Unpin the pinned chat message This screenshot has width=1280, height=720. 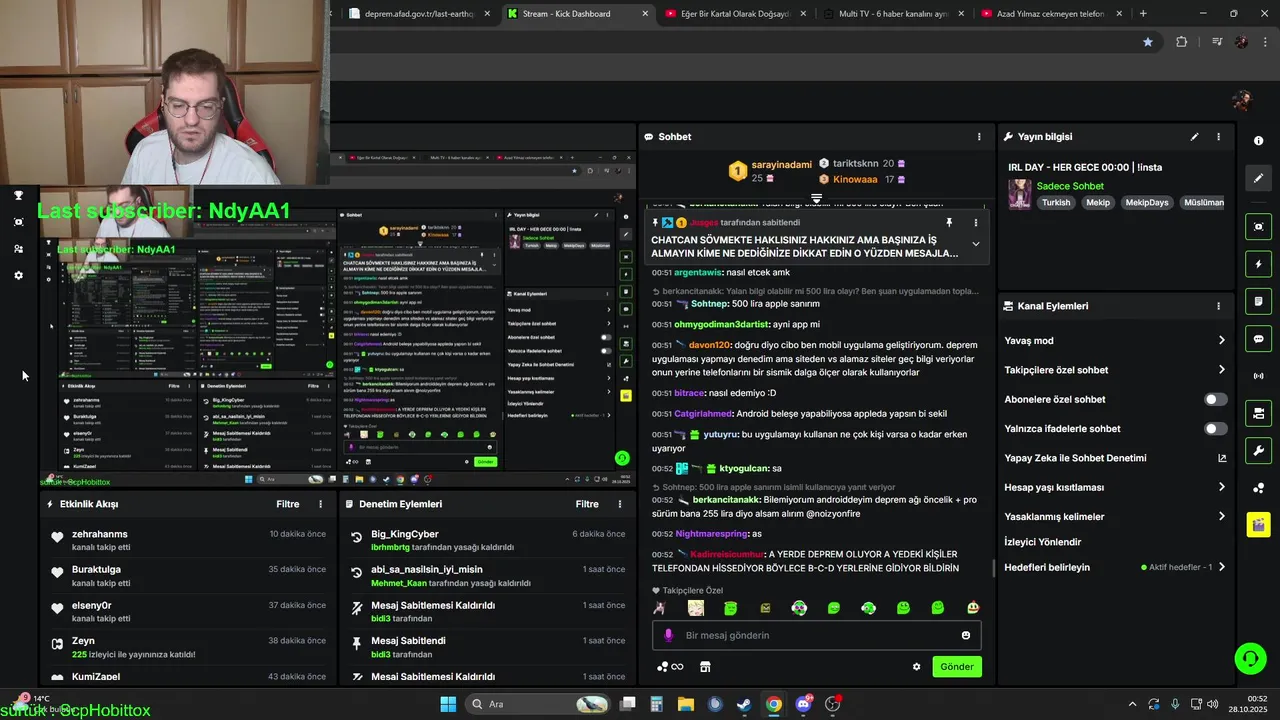click(949, 222)
